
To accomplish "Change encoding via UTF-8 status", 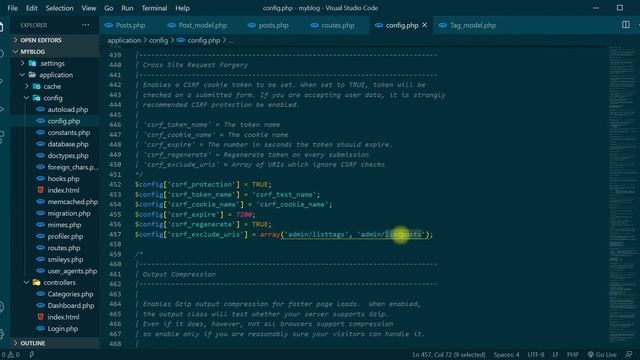I will pyautogui.click(x=536, y=355).
